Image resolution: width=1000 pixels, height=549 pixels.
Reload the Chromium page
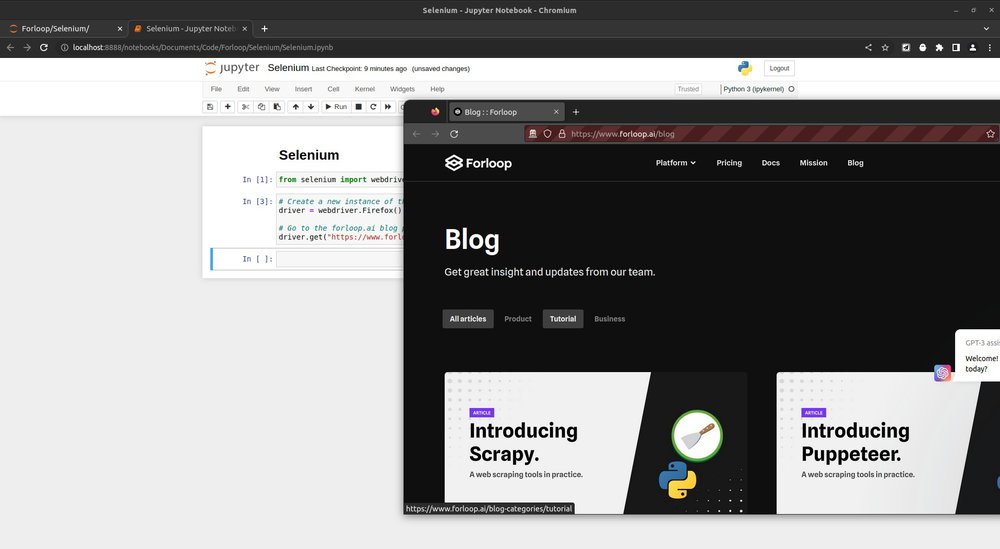(43, 47)
